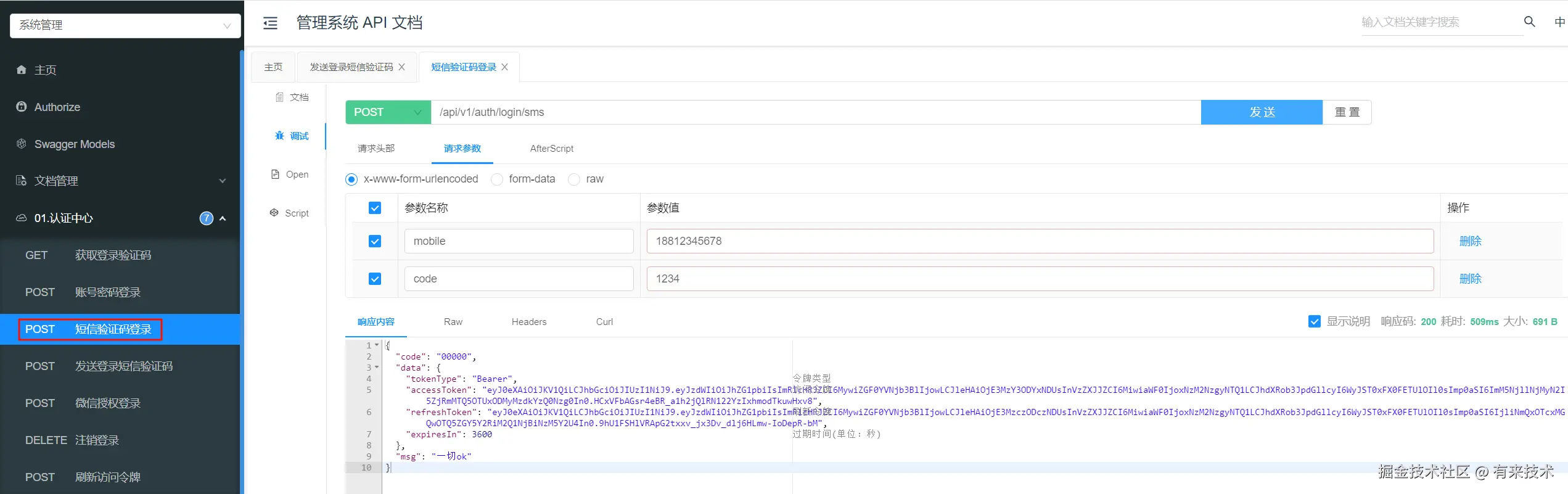
Task: Delete the code parameter row
Action: (x=1471, y=279)
